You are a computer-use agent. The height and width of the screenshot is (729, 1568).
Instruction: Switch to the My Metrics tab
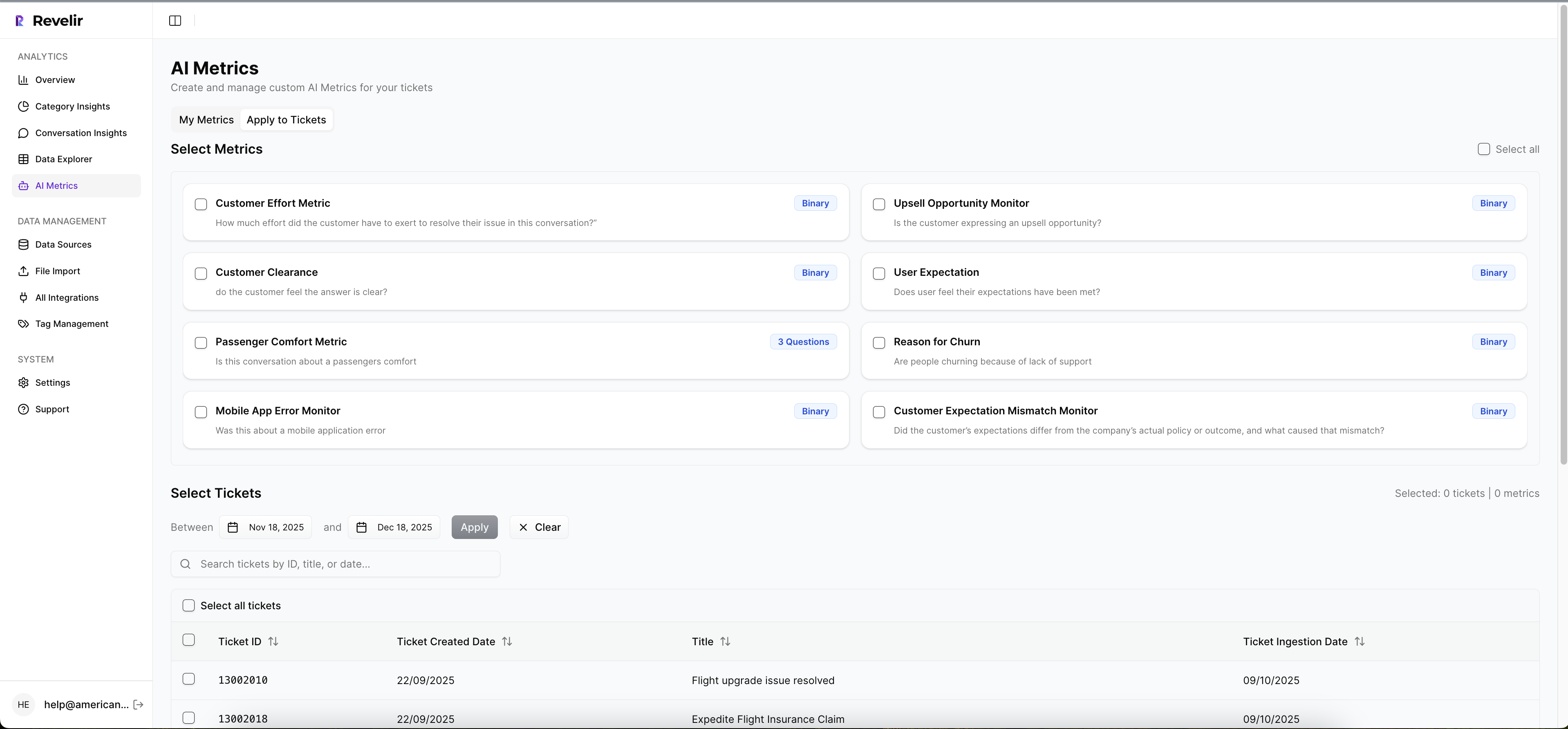pos(206,119)
